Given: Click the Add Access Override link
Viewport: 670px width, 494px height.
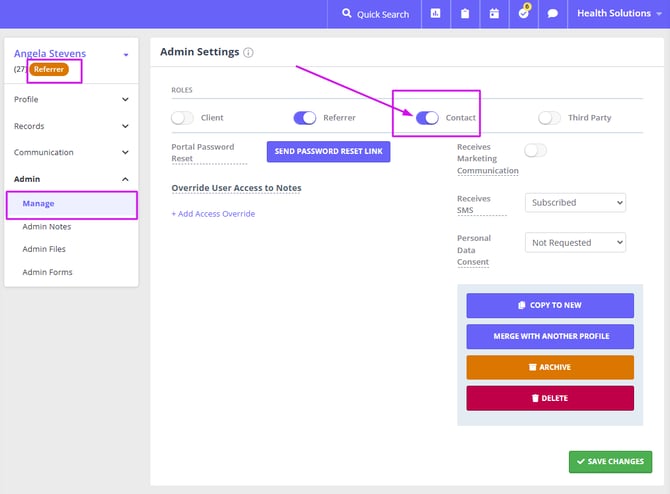Looking at the screenshot, I should (x=213, y=213).
